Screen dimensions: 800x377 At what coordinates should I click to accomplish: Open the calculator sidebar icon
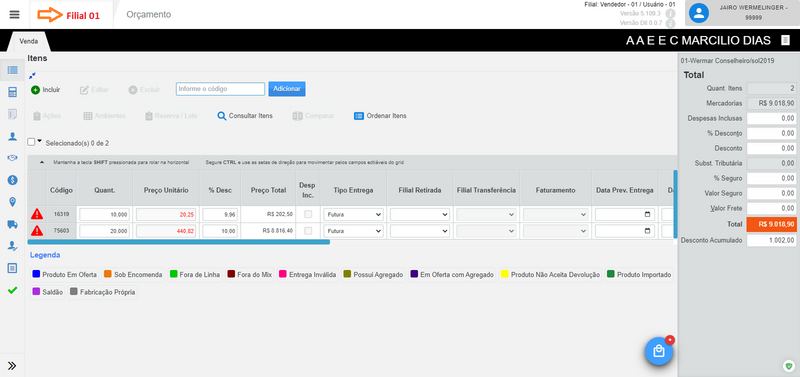pyautogui.click(x=13, y=92)
